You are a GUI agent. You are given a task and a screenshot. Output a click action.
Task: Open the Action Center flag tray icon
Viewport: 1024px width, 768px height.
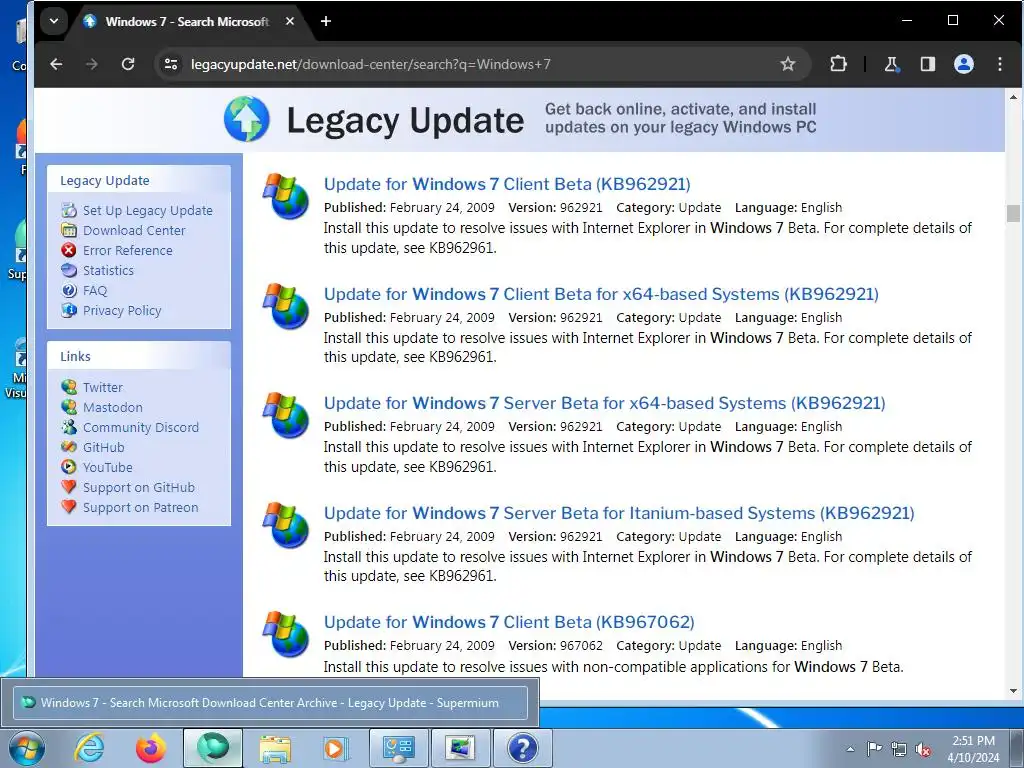point(874,749)
